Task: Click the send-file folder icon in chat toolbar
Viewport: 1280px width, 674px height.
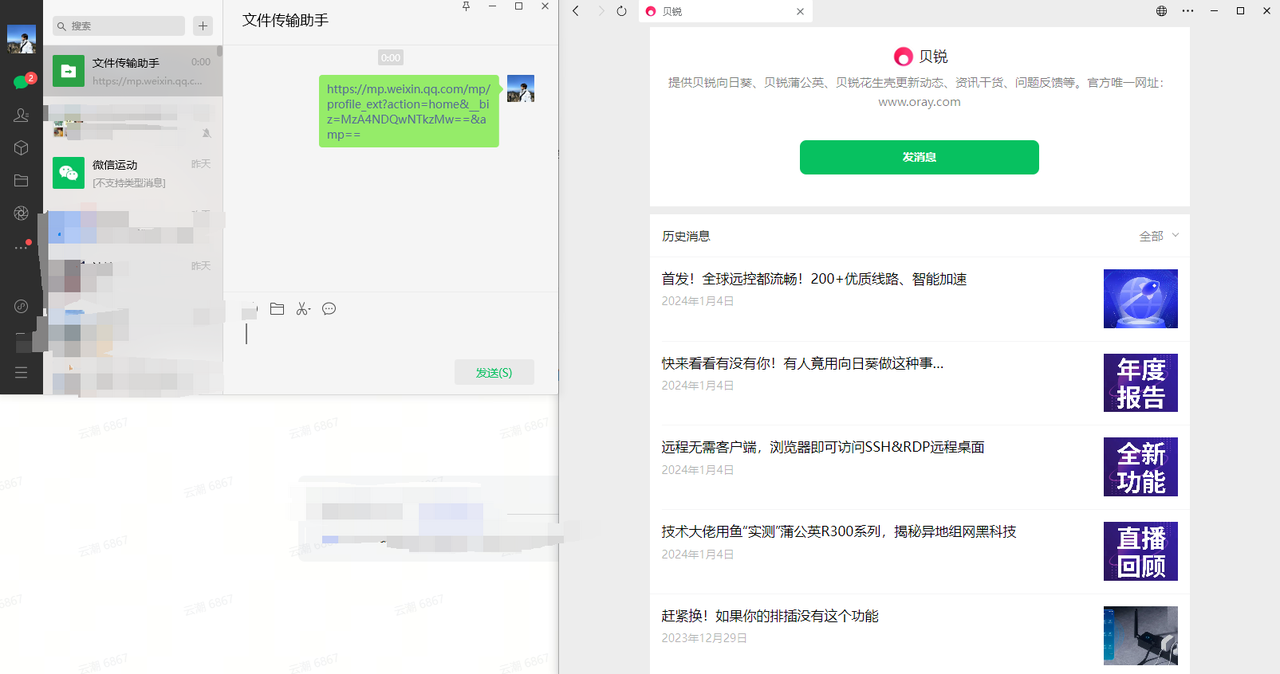Action: pos(277,309)
